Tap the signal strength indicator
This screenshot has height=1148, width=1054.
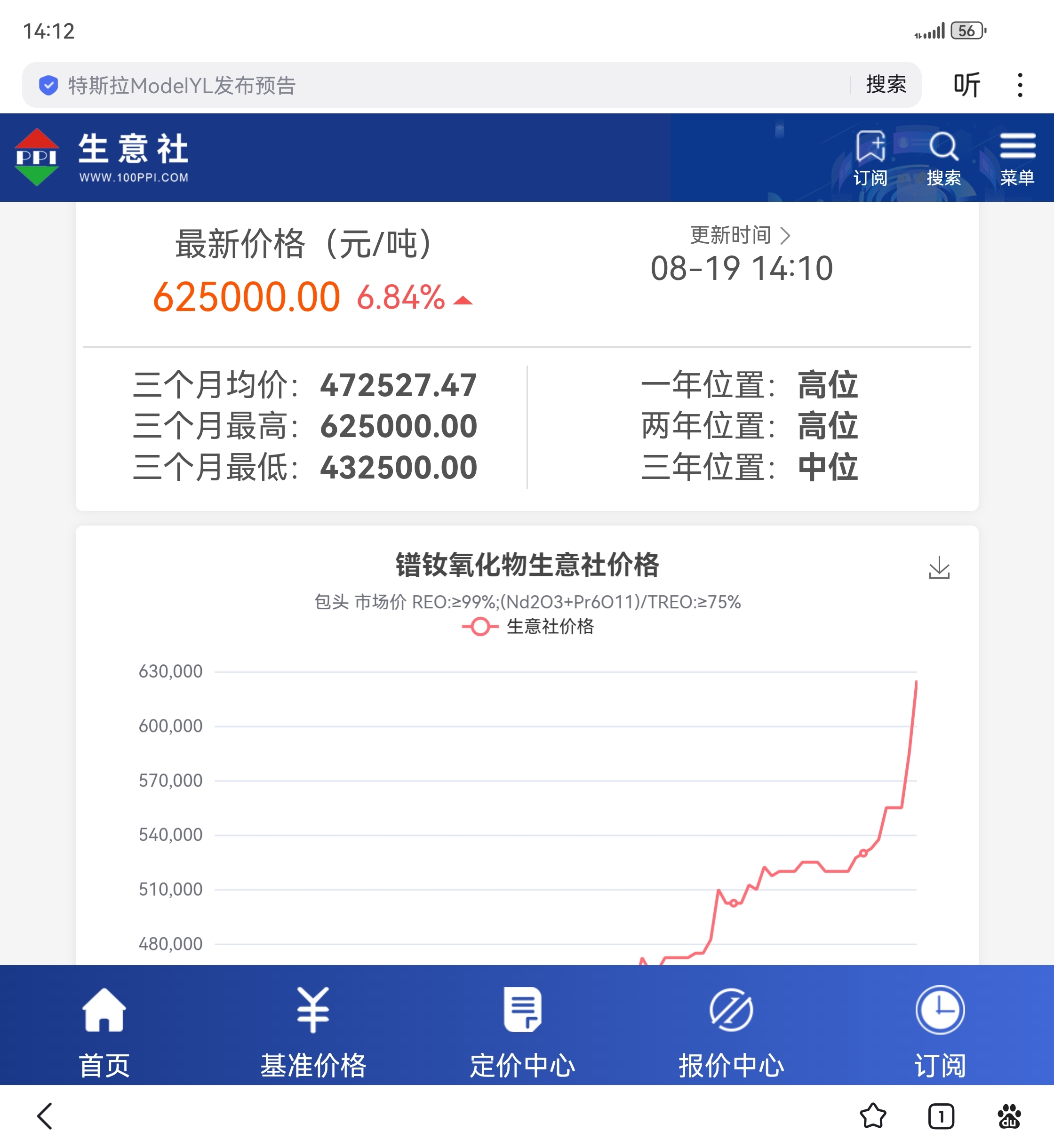(x=929, y=32)
